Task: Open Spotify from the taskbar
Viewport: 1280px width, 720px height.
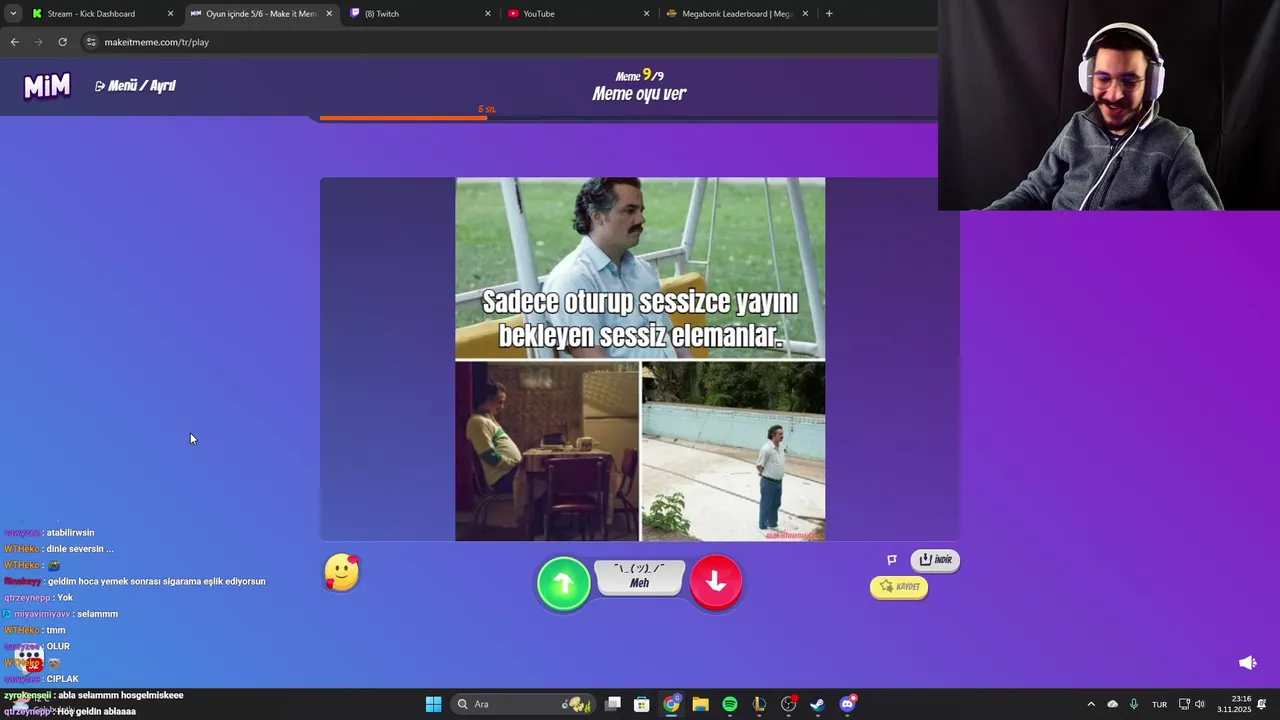Action: (730, 704)
